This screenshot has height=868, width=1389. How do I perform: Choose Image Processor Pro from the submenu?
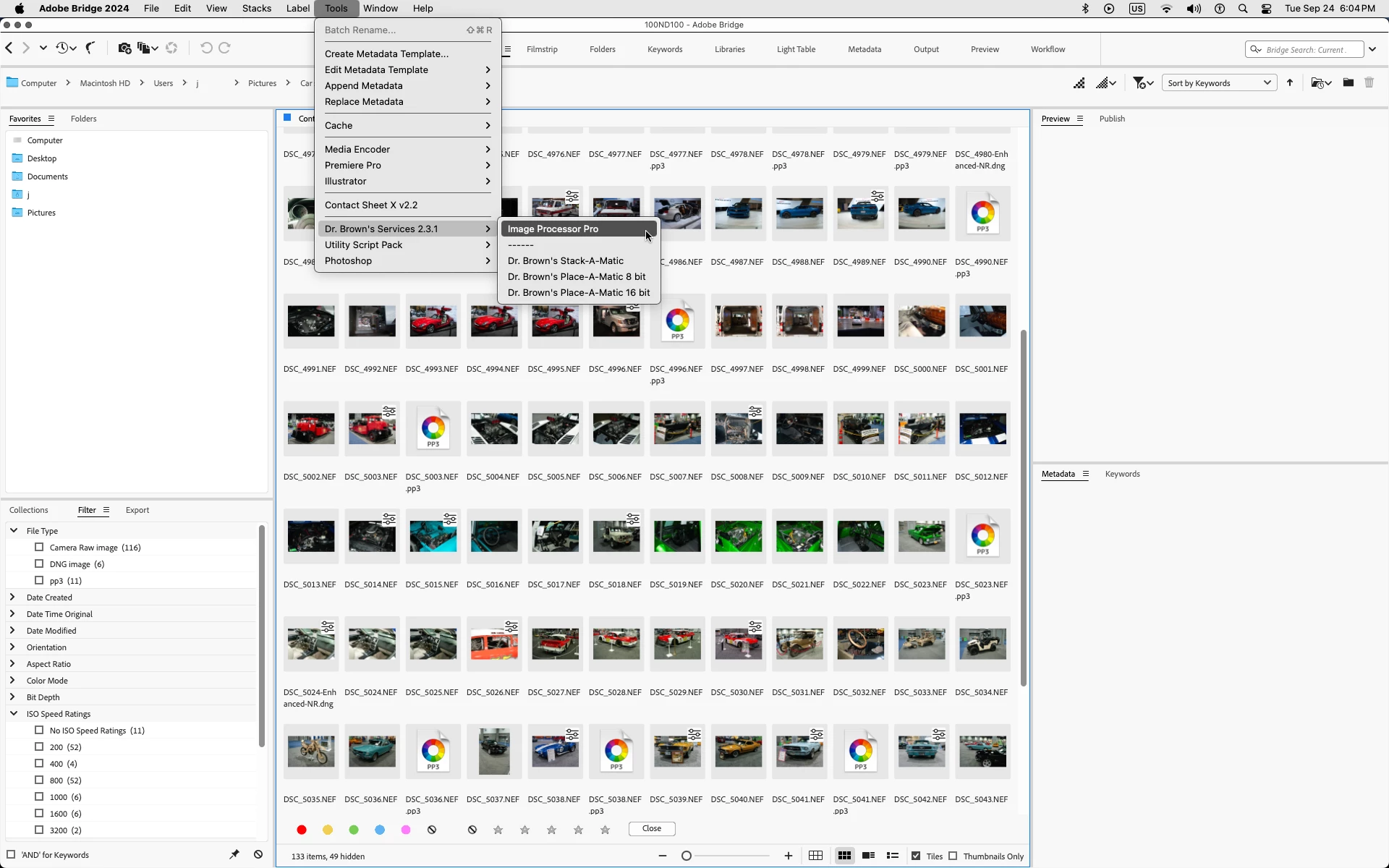[553, 229]
